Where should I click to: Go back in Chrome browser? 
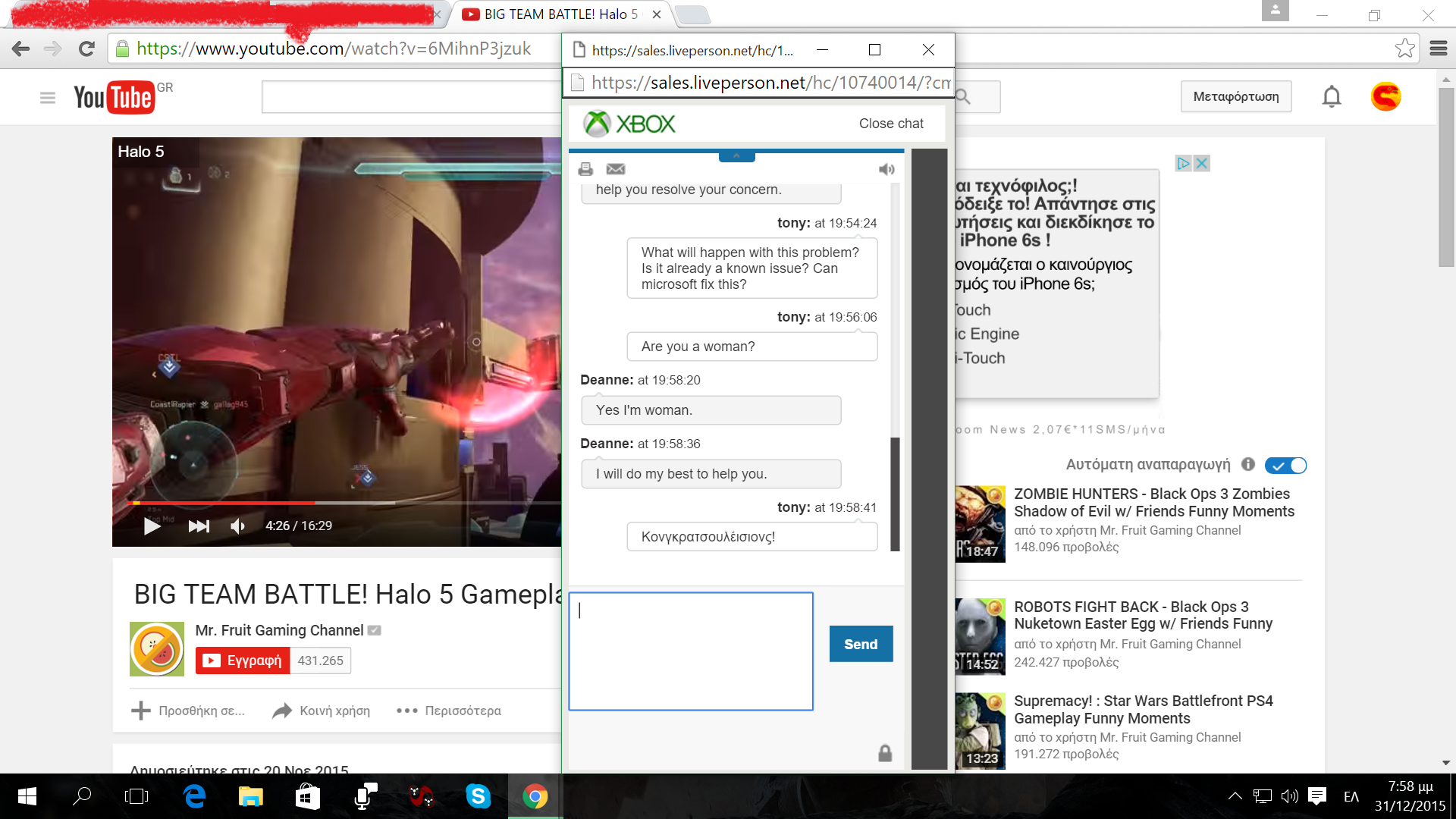click(20, 49)
